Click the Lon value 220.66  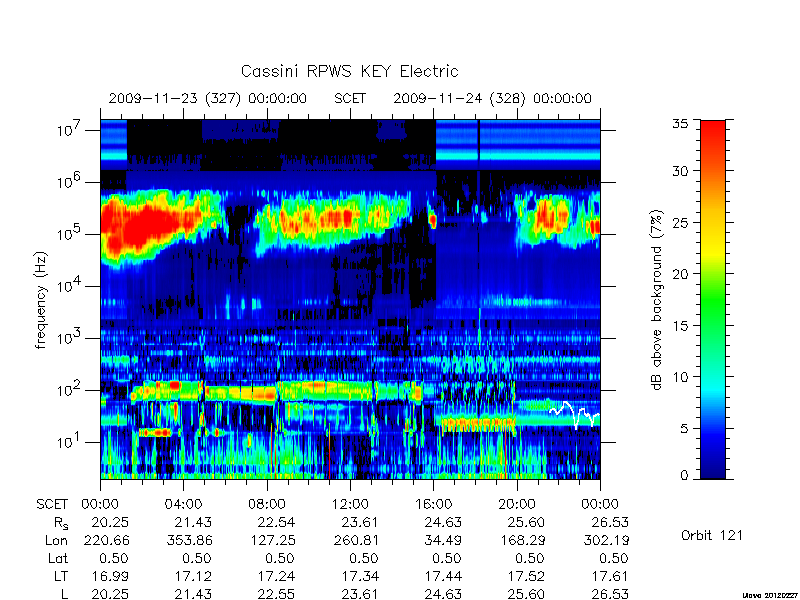pos(108,540)
